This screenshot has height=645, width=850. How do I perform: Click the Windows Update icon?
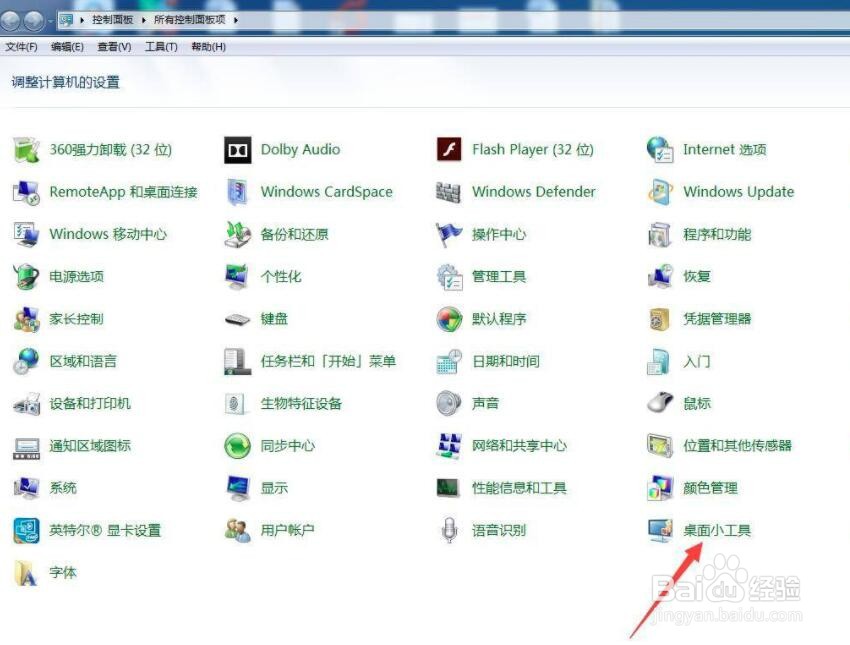pos(660,192)
